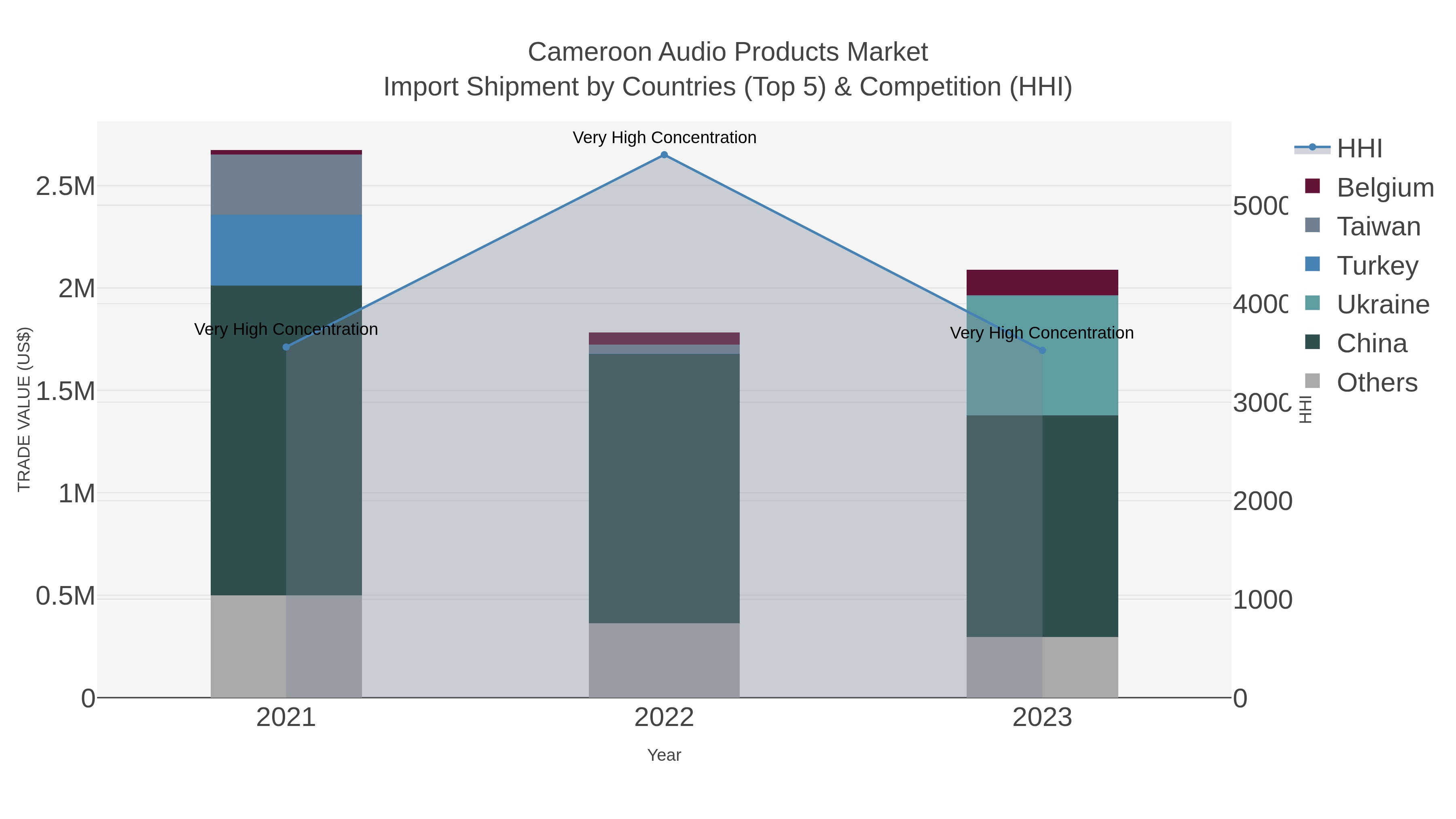Click the Very High Concentration label at 2023
Screen dimensions: 1456x819
[x=1042, y=333]
